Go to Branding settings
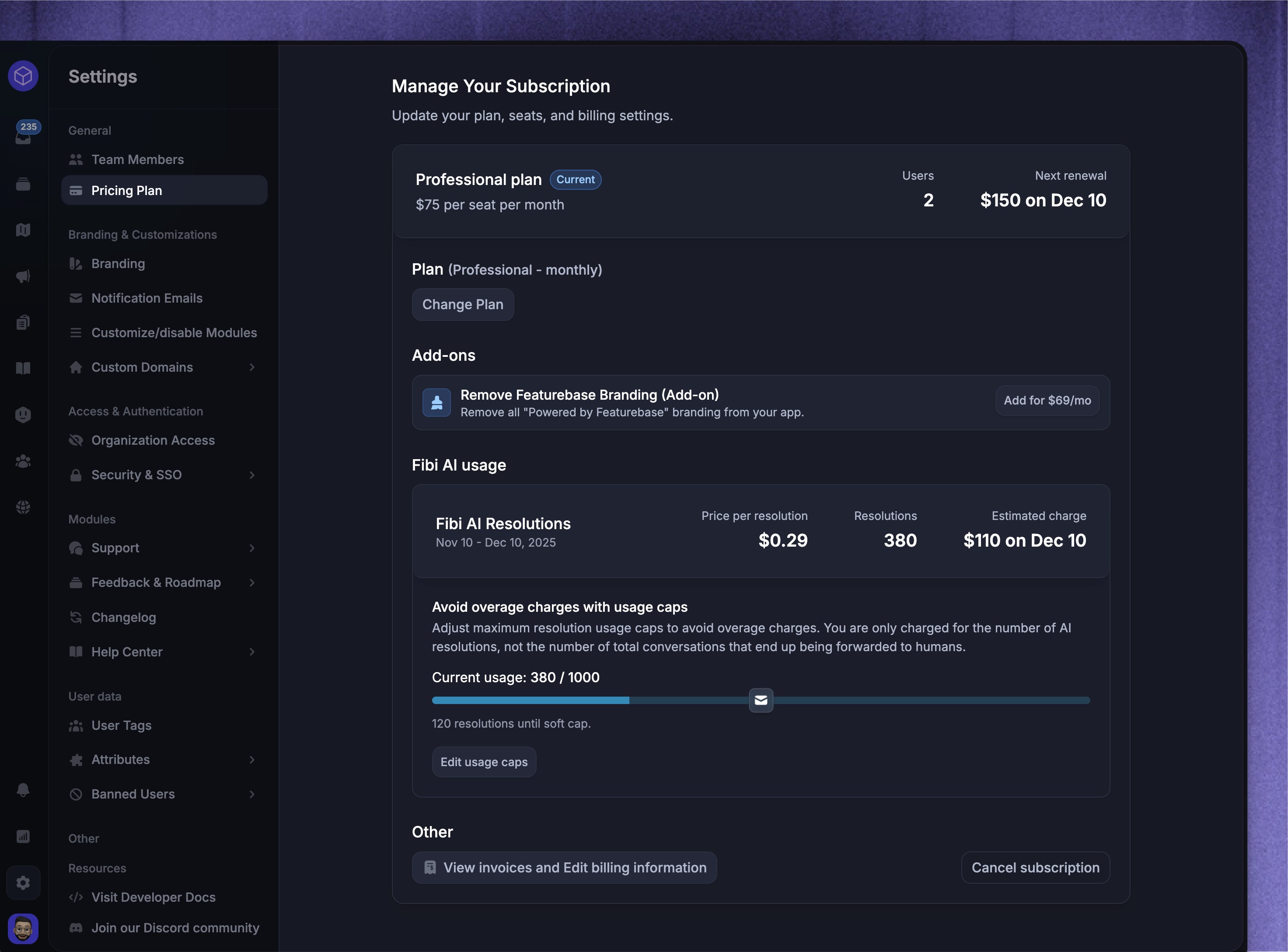 [x=164, y=263]
